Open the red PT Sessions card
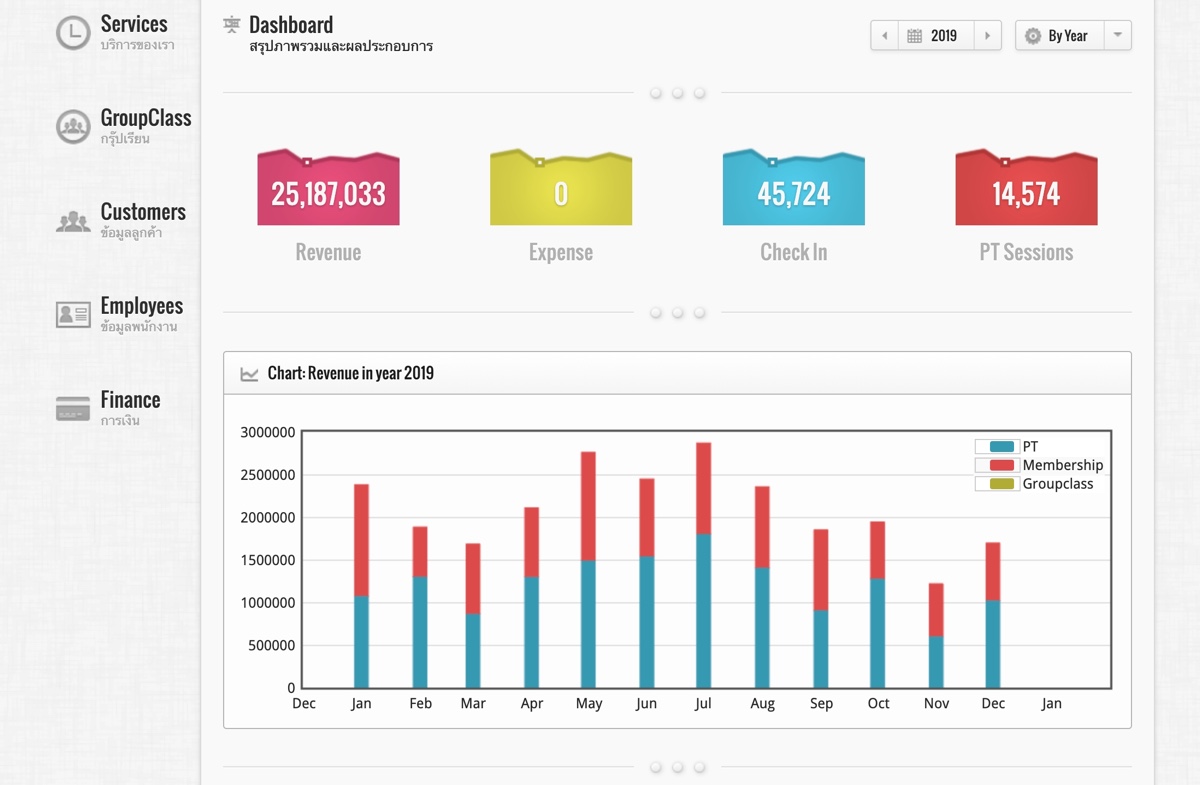 coord(1026,192)
